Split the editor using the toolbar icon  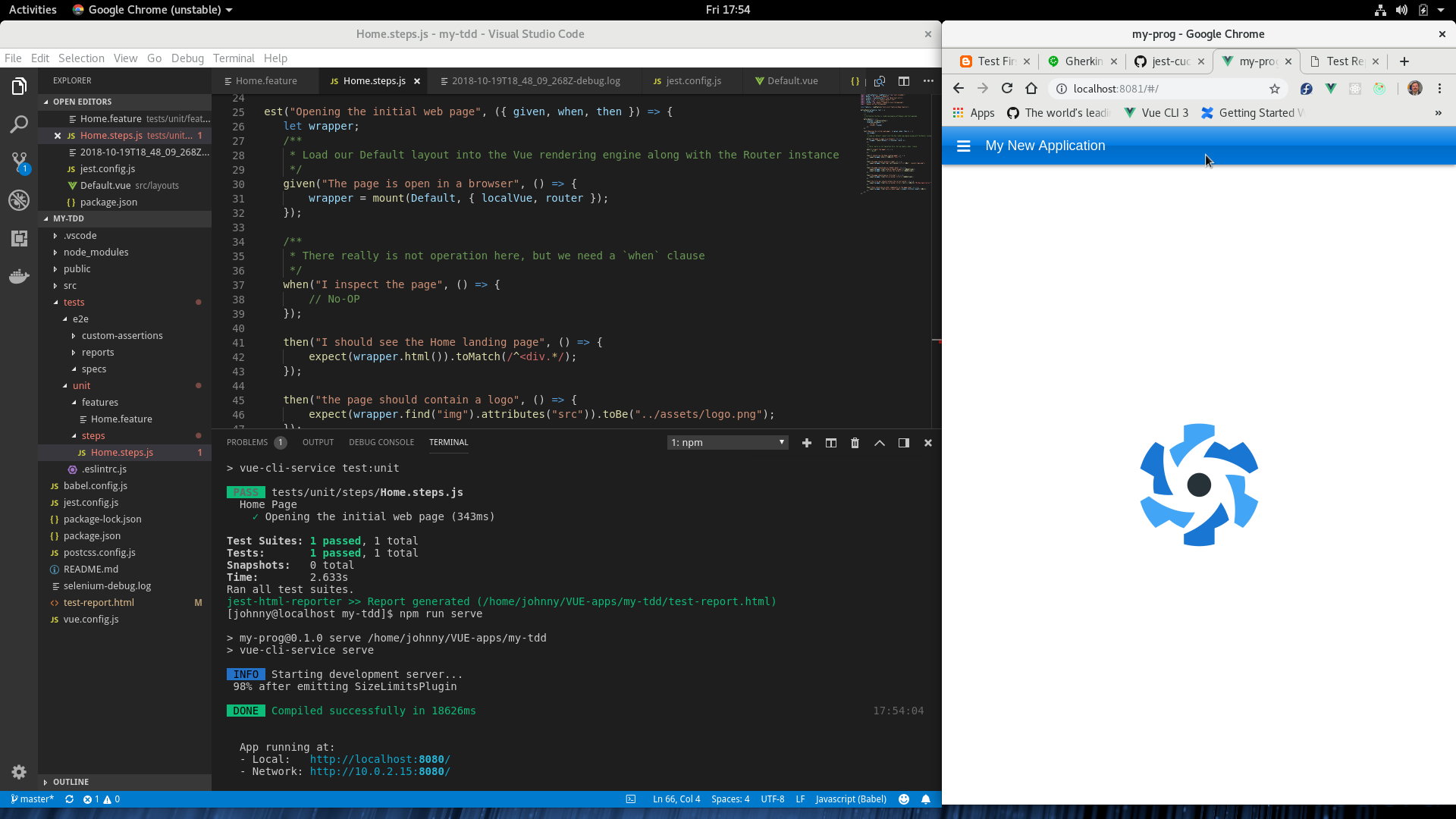pyautogui.click(x=904, y=81)
